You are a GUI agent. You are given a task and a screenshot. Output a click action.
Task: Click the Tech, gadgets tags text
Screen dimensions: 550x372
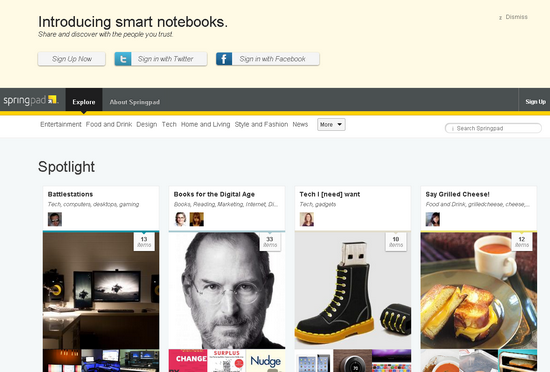pyautogui.click(x=318, y=204)
